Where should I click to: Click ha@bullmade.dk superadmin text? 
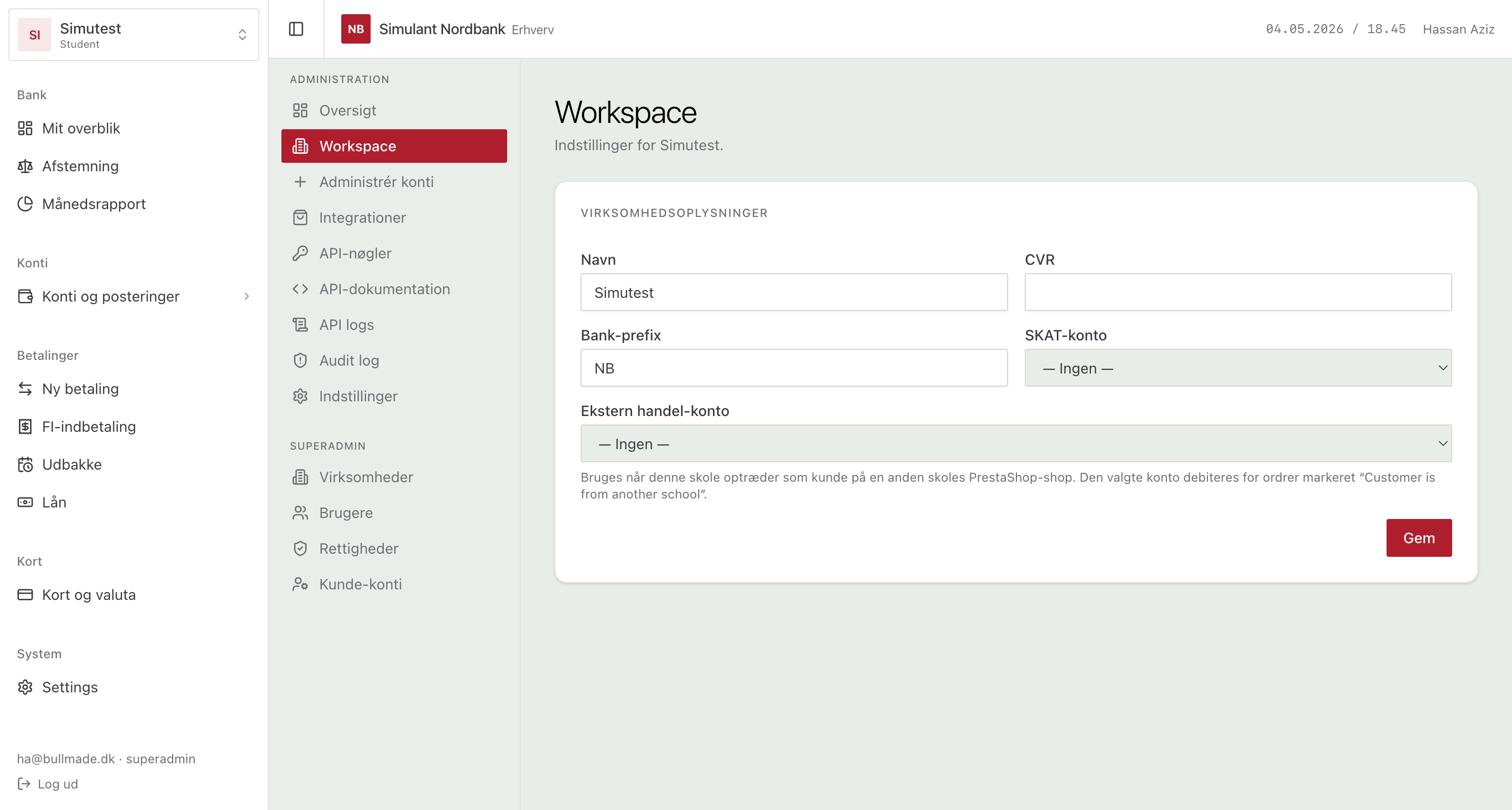[106, 759]
